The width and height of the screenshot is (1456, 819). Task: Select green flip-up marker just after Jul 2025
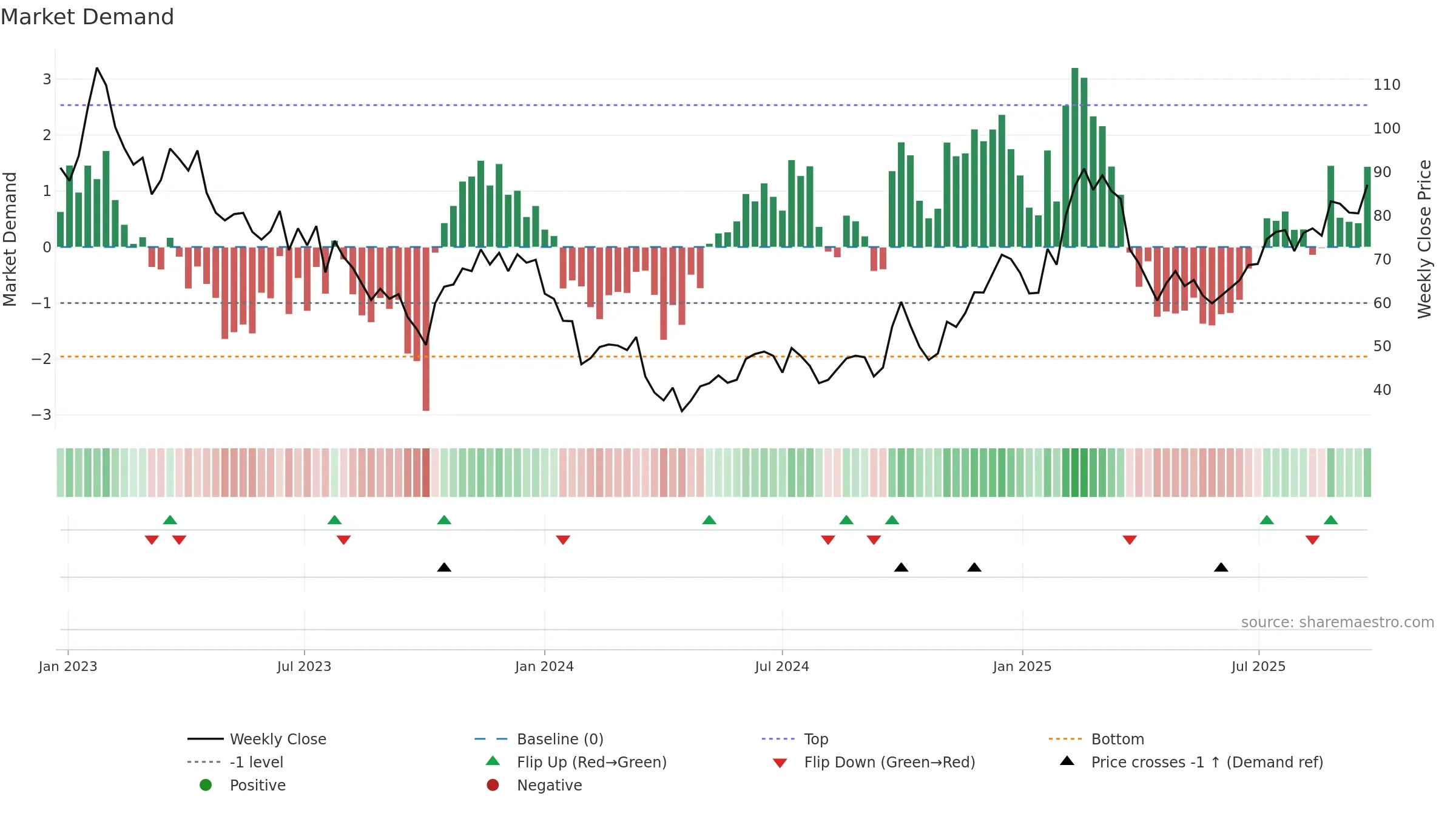click(x=1267, y=520)
